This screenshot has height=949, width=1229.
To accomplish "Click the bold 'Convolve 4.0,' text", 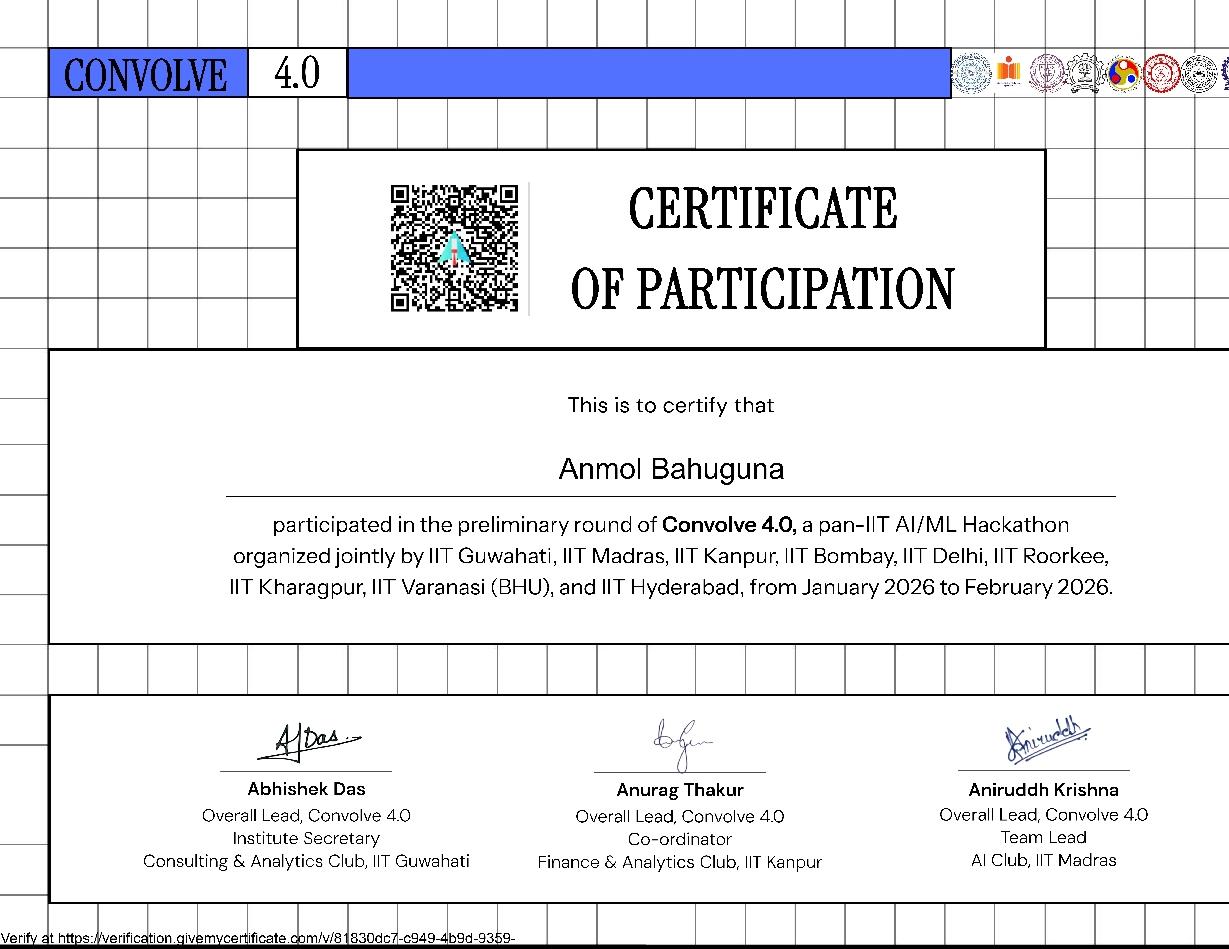I will [730, 524].
